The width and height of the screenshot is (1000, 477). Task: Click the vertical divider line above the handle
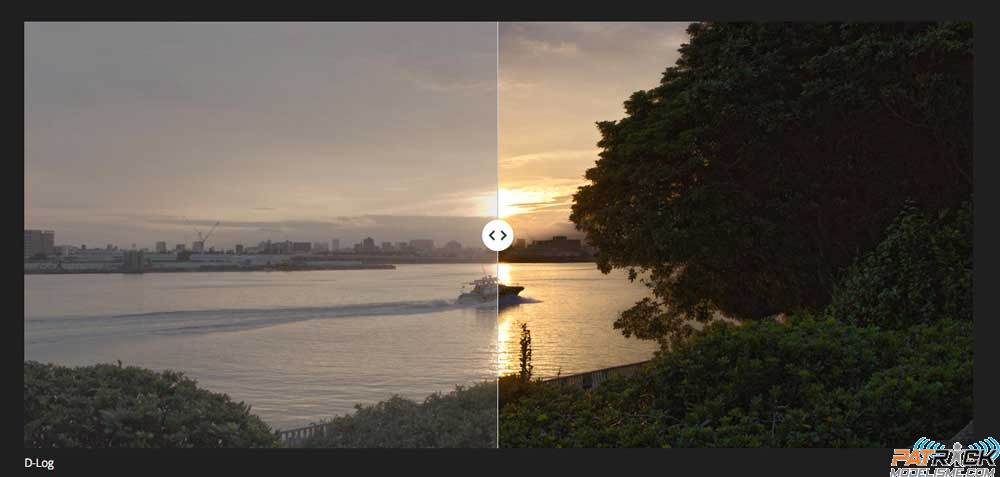pos(497,121)
